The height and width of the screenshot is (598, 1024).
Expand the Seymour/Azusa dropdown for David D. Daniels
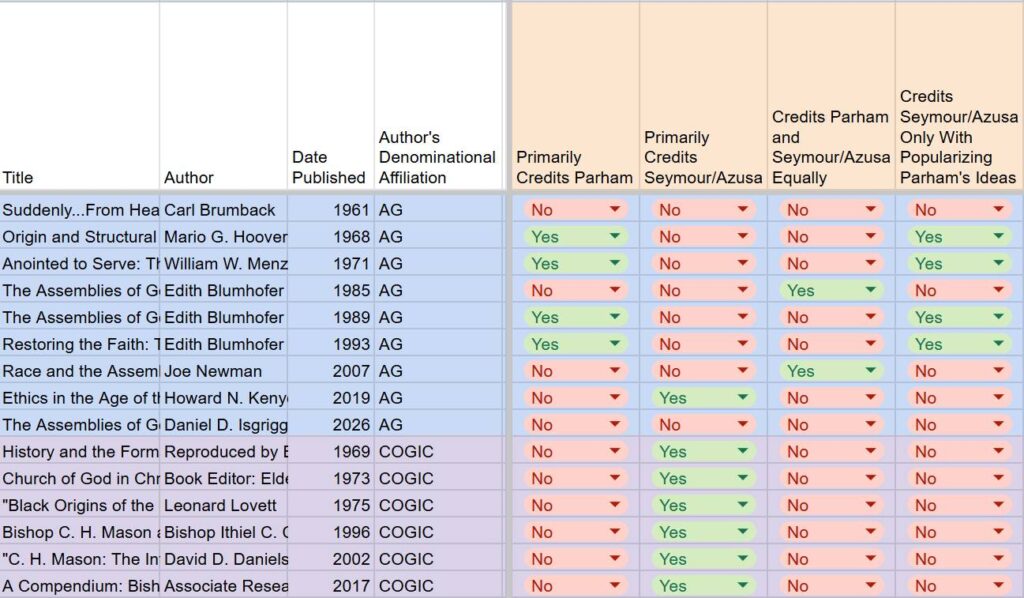click(741, 559)
